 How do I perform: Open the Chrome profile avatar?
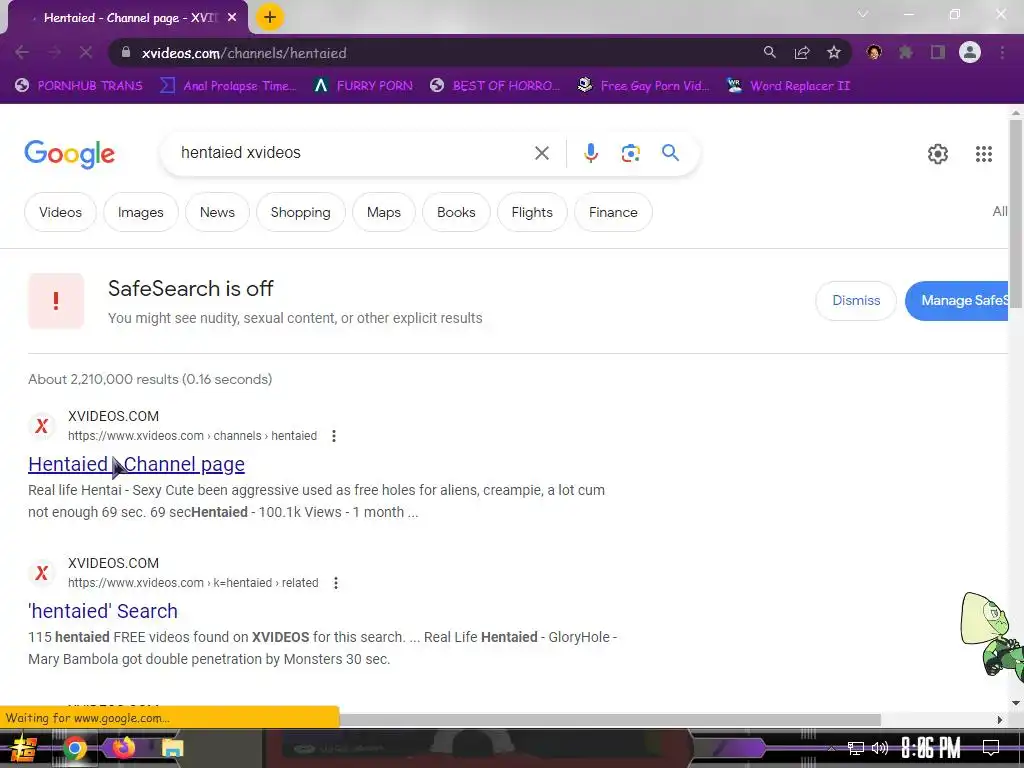click(970, 52)
